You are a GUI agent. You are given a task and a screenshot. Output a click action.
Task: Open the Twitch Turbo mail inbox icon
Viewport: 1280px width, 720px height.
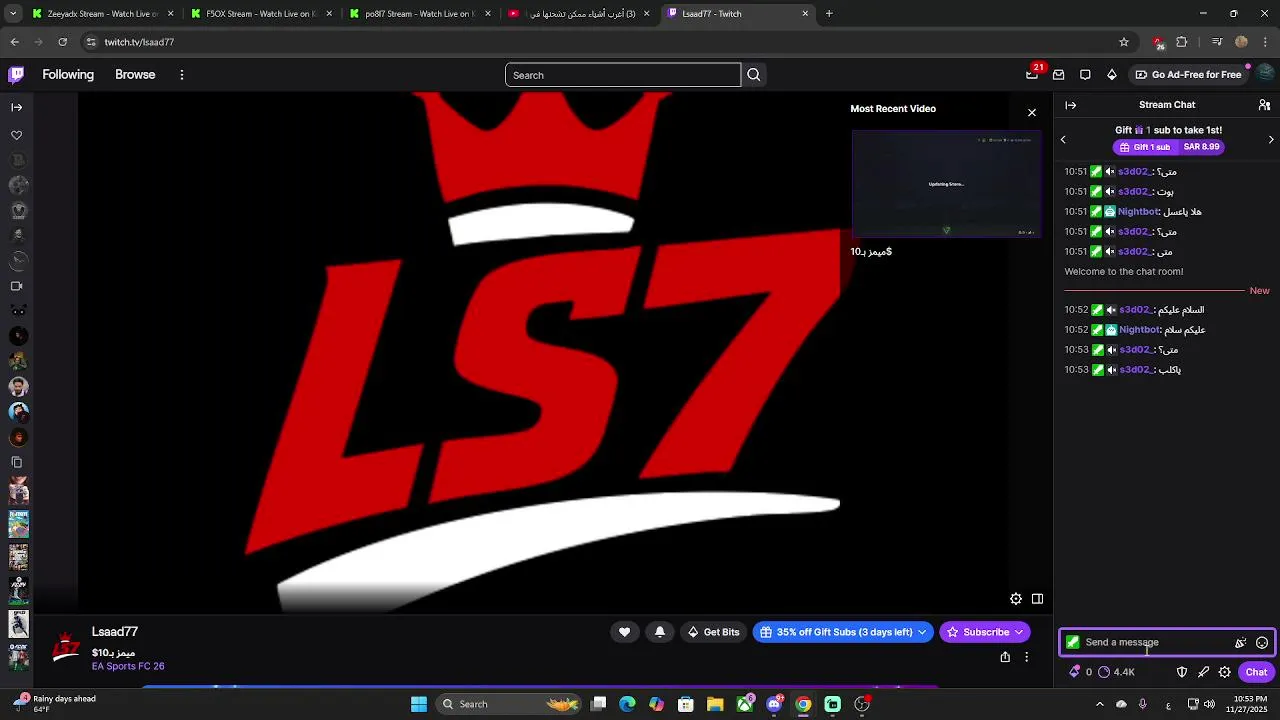(1058, 75)
